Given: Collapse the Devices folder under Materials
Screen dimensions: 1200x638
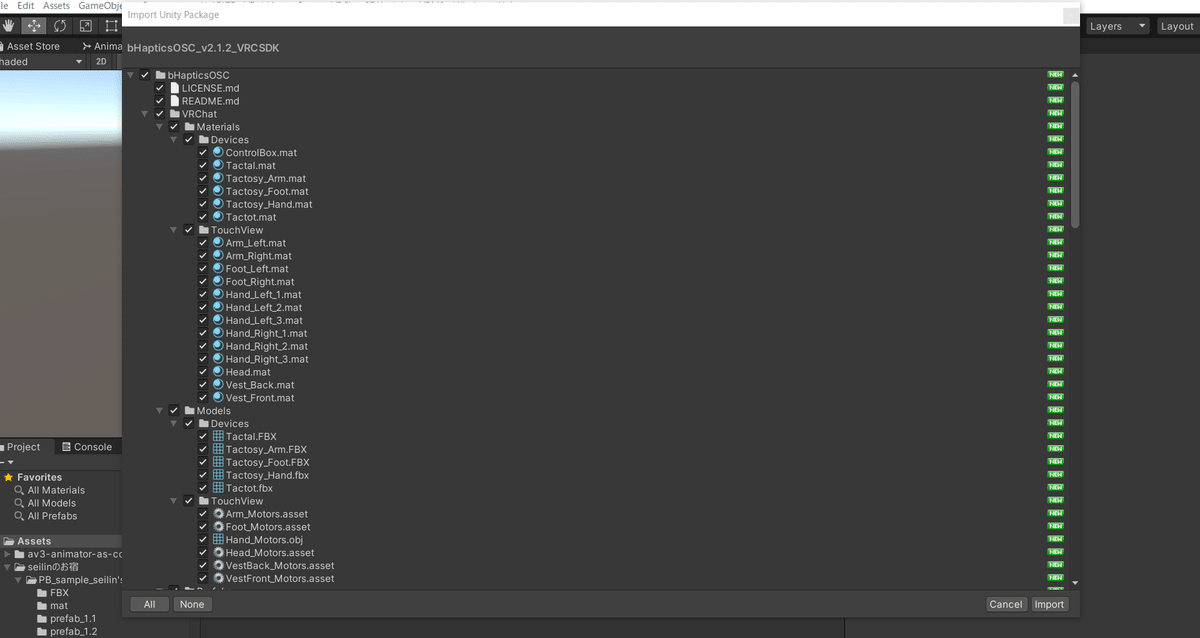Looking at the screenshot, I should (x=174, y=140).
